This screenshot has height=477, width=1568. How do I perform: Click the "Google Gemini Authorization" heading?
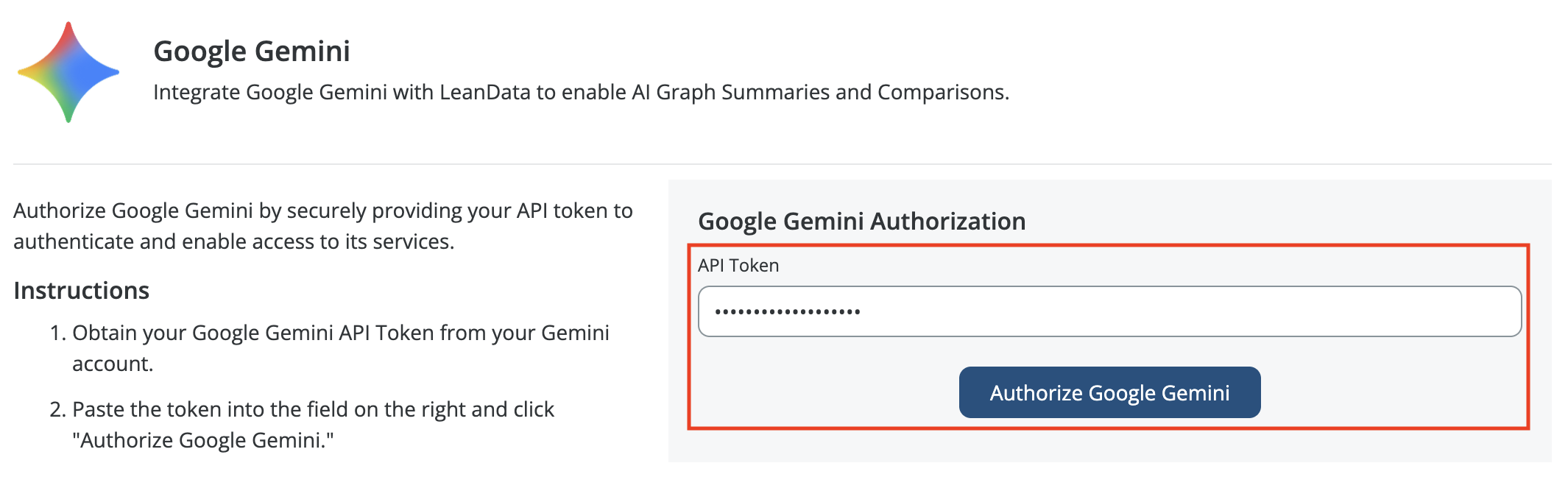point(861,221)
